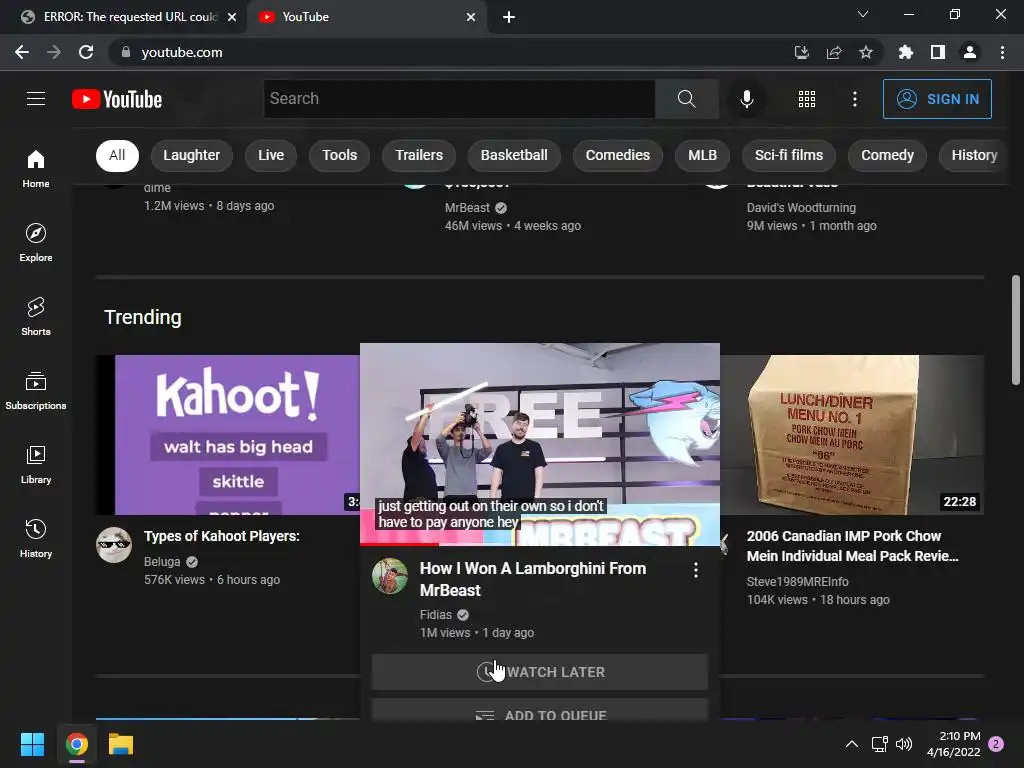Open 2006 Canadian IMP Pork Chow Mein title
The width and height of the screenshot is (1024, 768).
point(852,546)
